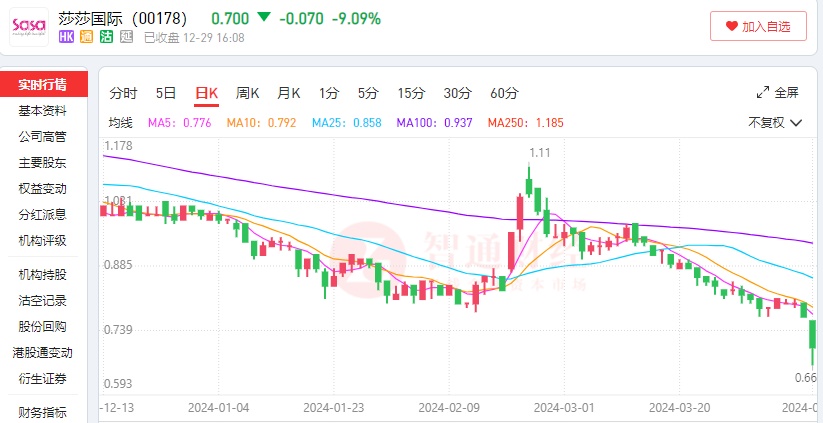Click the 1.11 peak candlestick
This screenshot has height=423, width=823.
coord(530,182)
